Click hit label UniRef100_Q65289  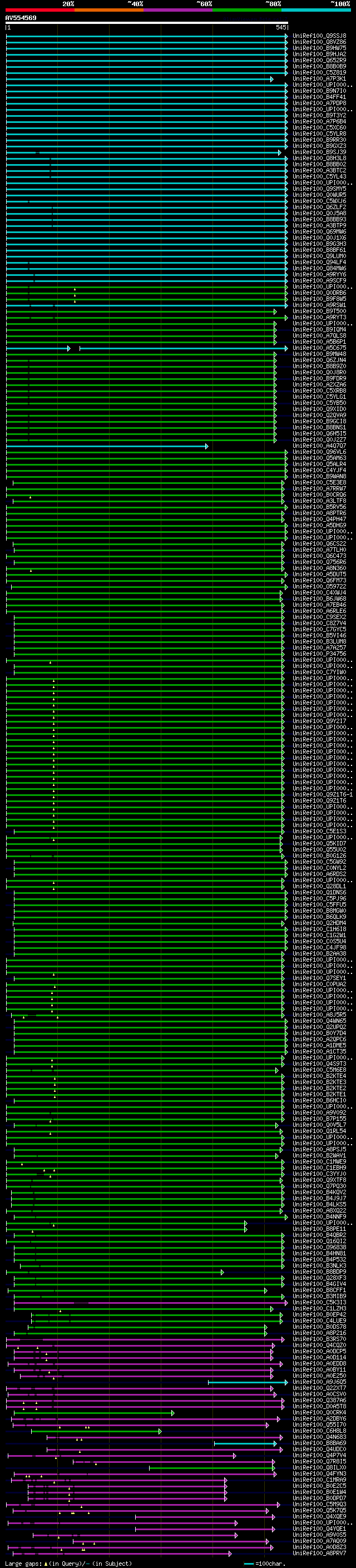point(319,60)
